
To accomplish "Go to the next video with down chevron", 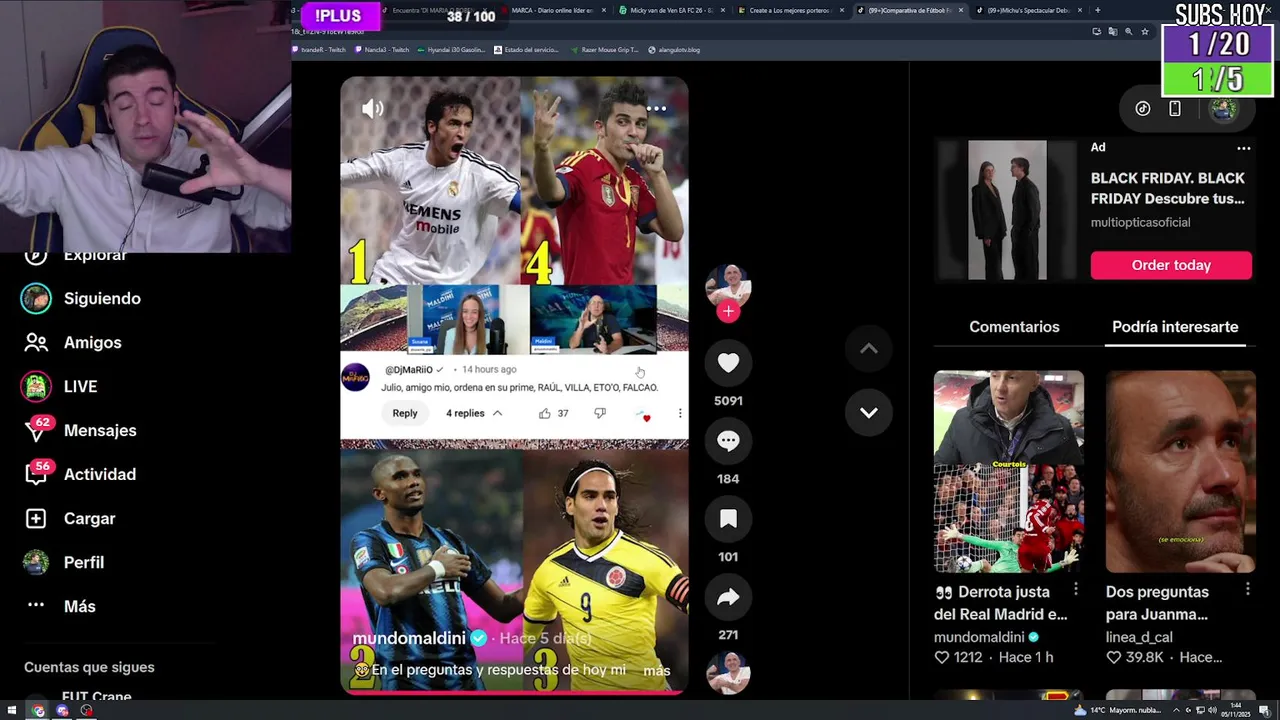I will 868,413.
